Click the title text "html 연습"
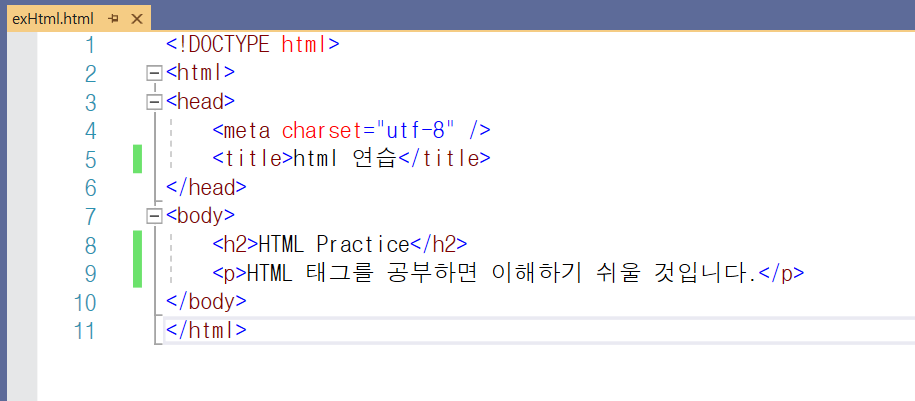Screen dimensions: 915x401 coord(345,159)
